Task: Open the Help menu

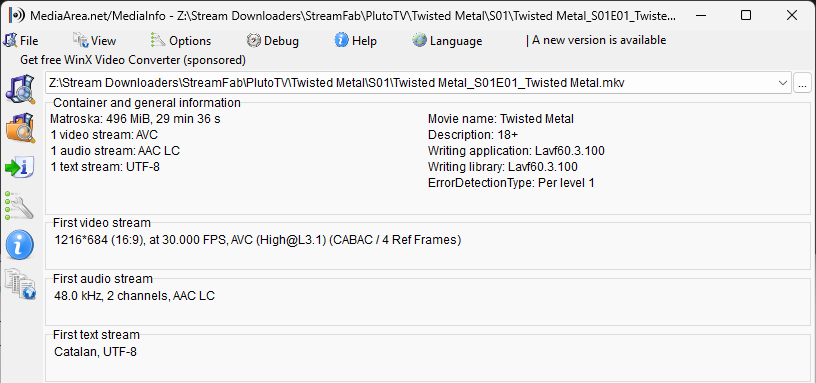Action: click(x=356, y=41)
